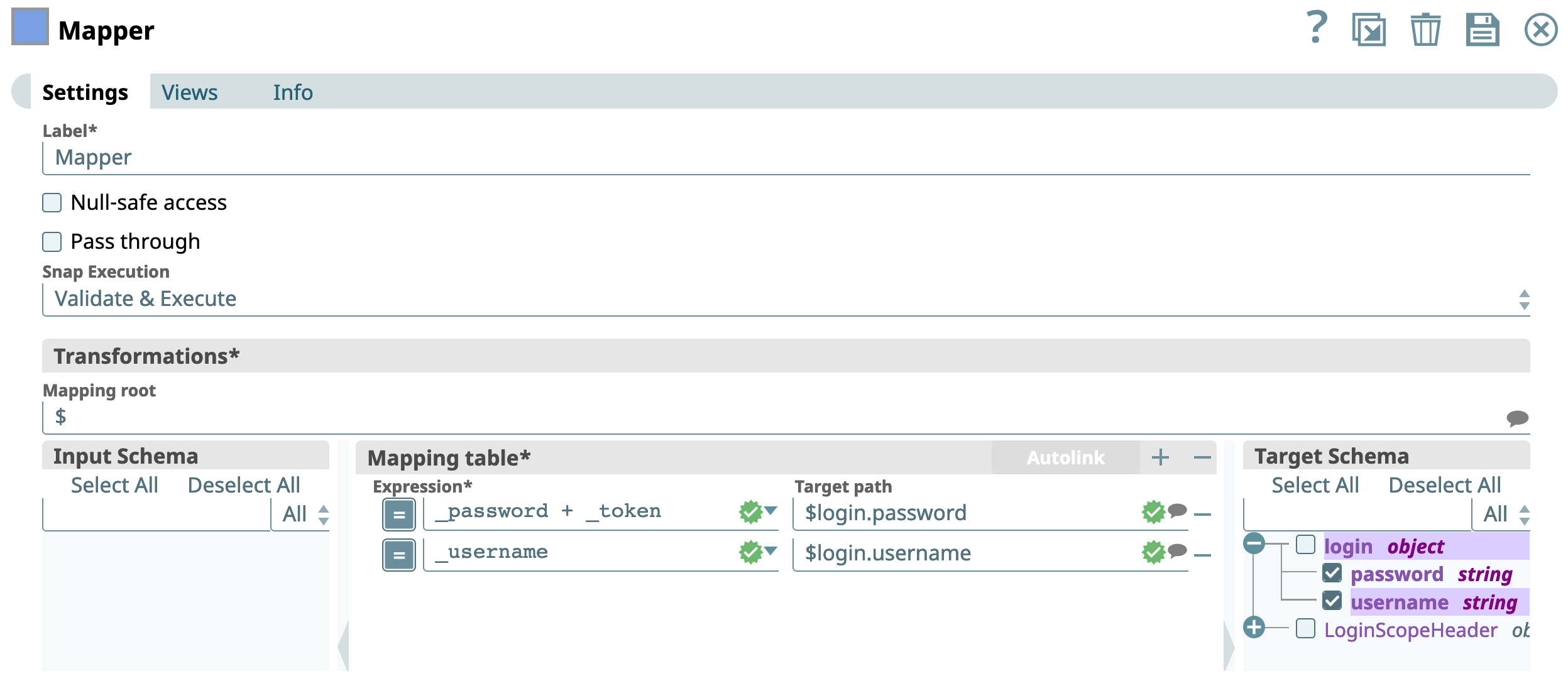Open comment bubble for $login.username target
1568x676 pixels.
(1178, 551)
